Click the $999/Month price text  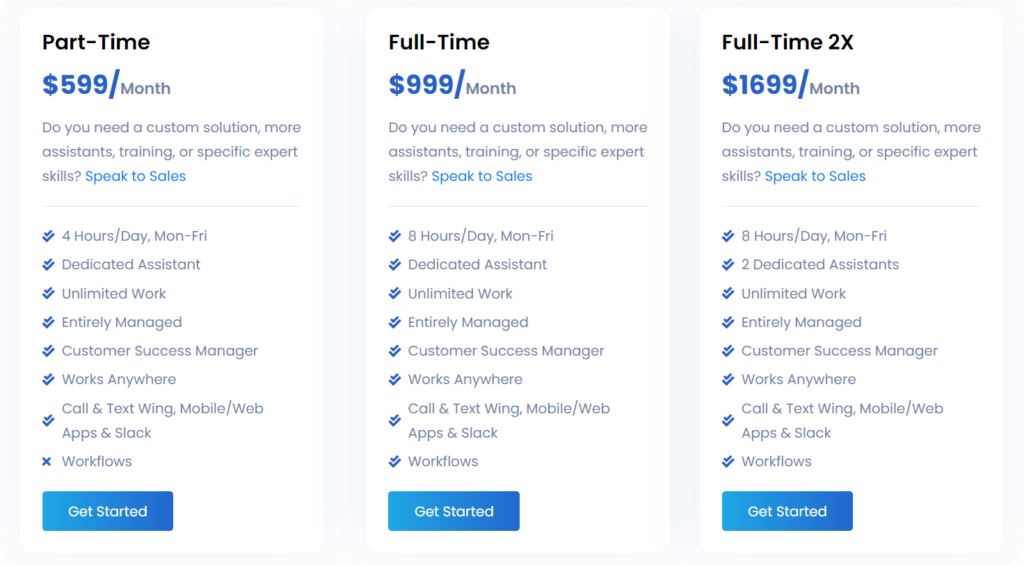coord(452,86)
